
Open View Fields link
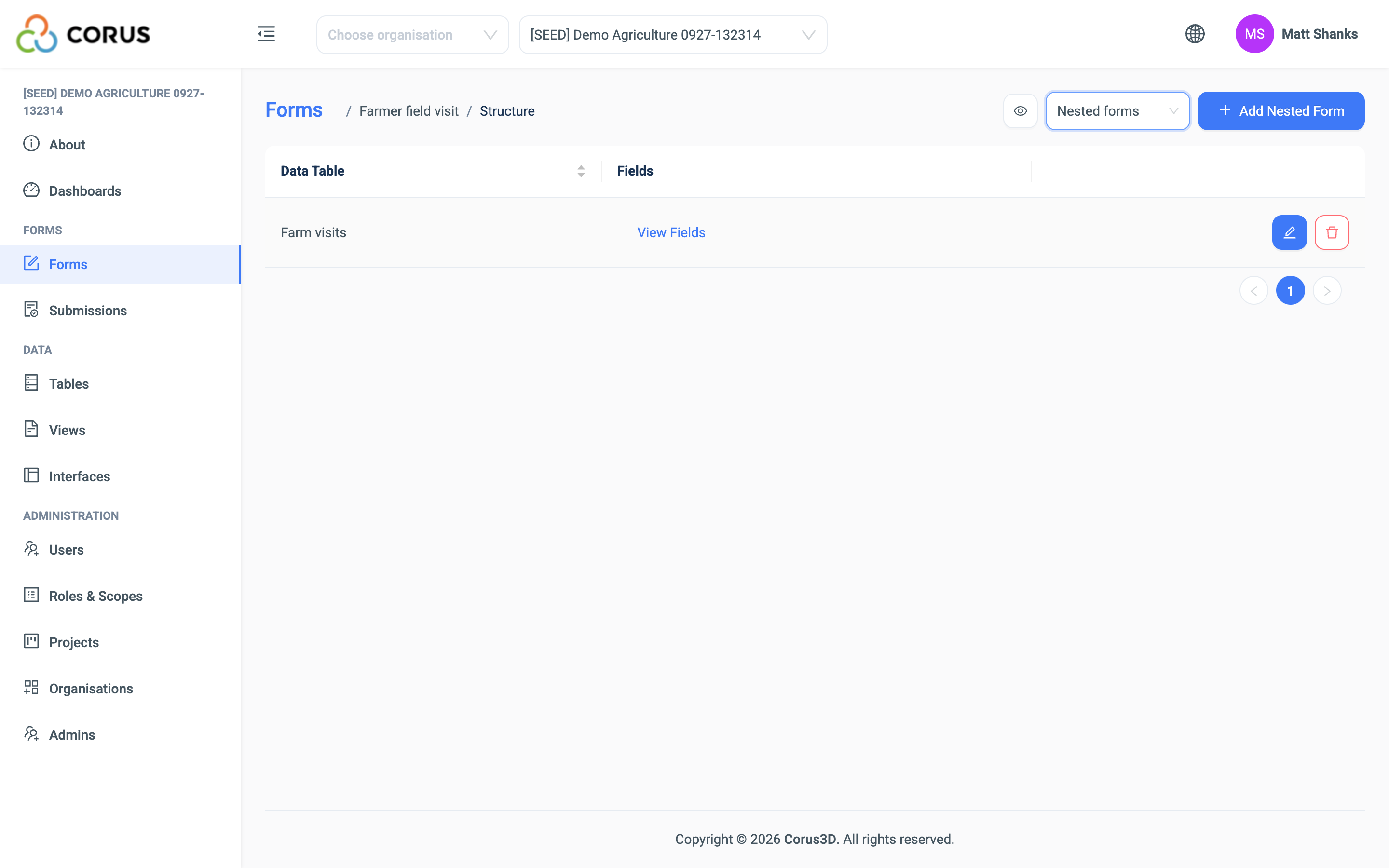point(671,232)
